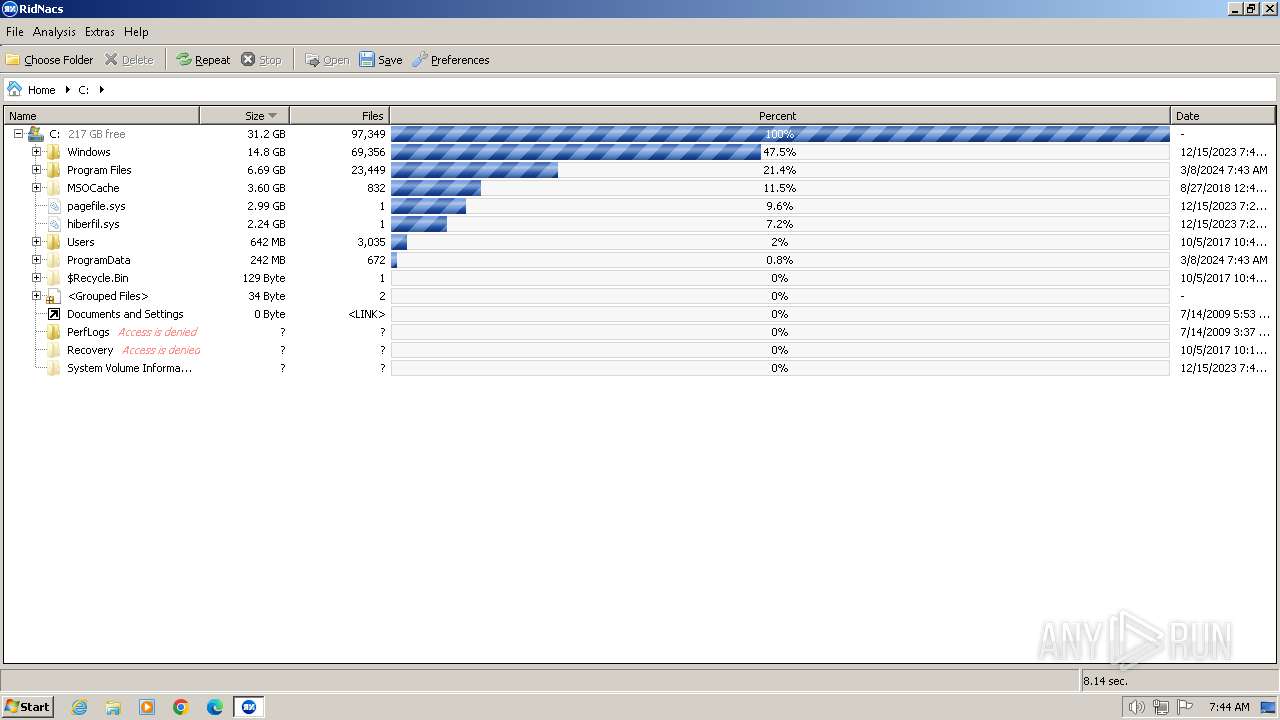Expand the Windows folder node
The image size is (1280, 720).
[36, 152]
